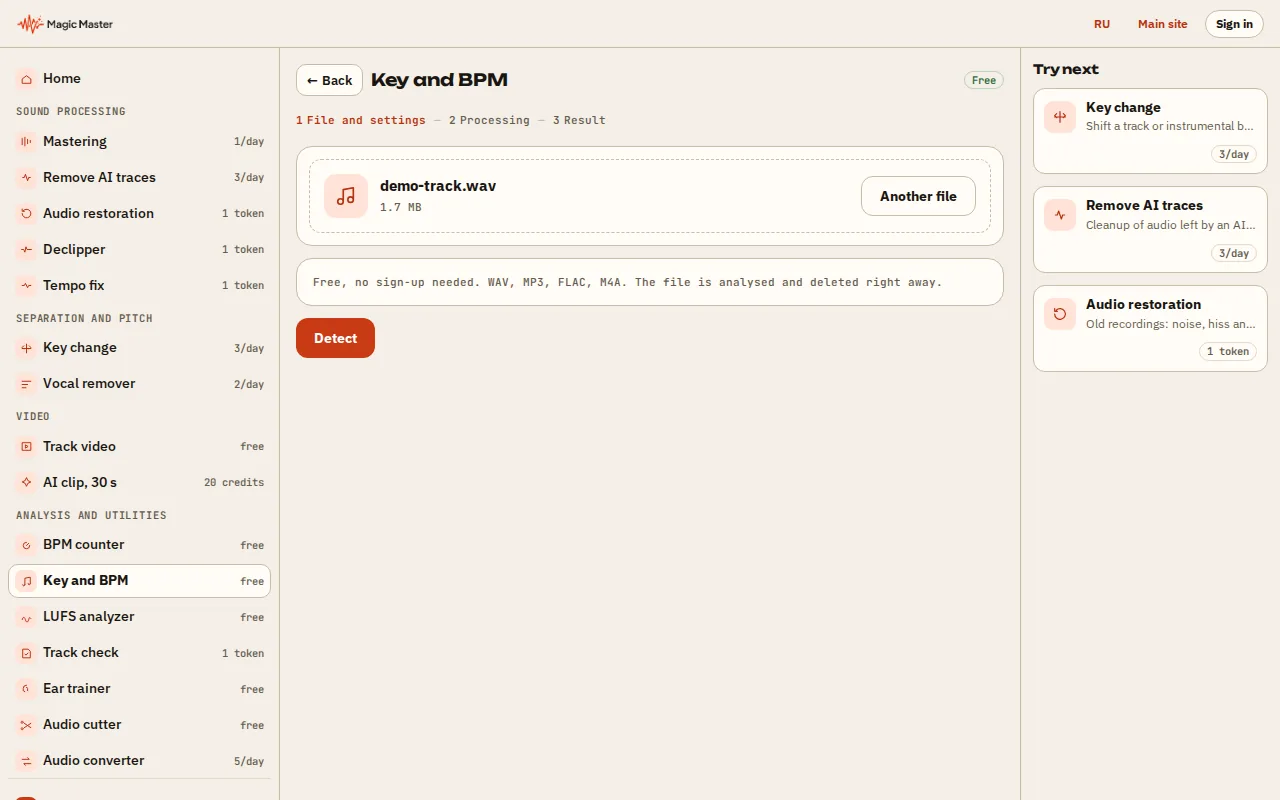The width and height of the screenshot is (1280, 800).
Task: Open Home via its house icon
Action: (26, 78)
